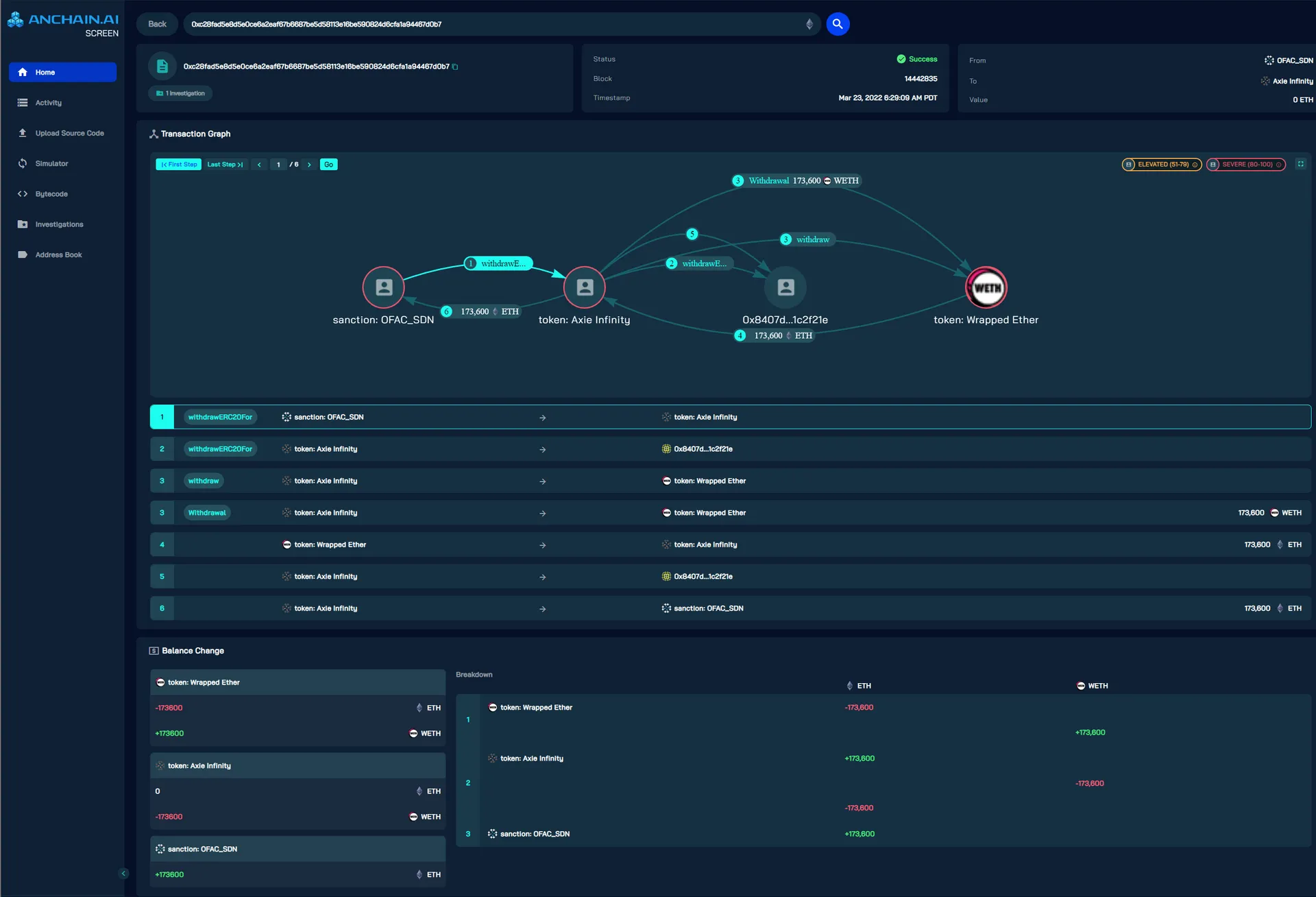Click the step number input field

tap(278, 165)
